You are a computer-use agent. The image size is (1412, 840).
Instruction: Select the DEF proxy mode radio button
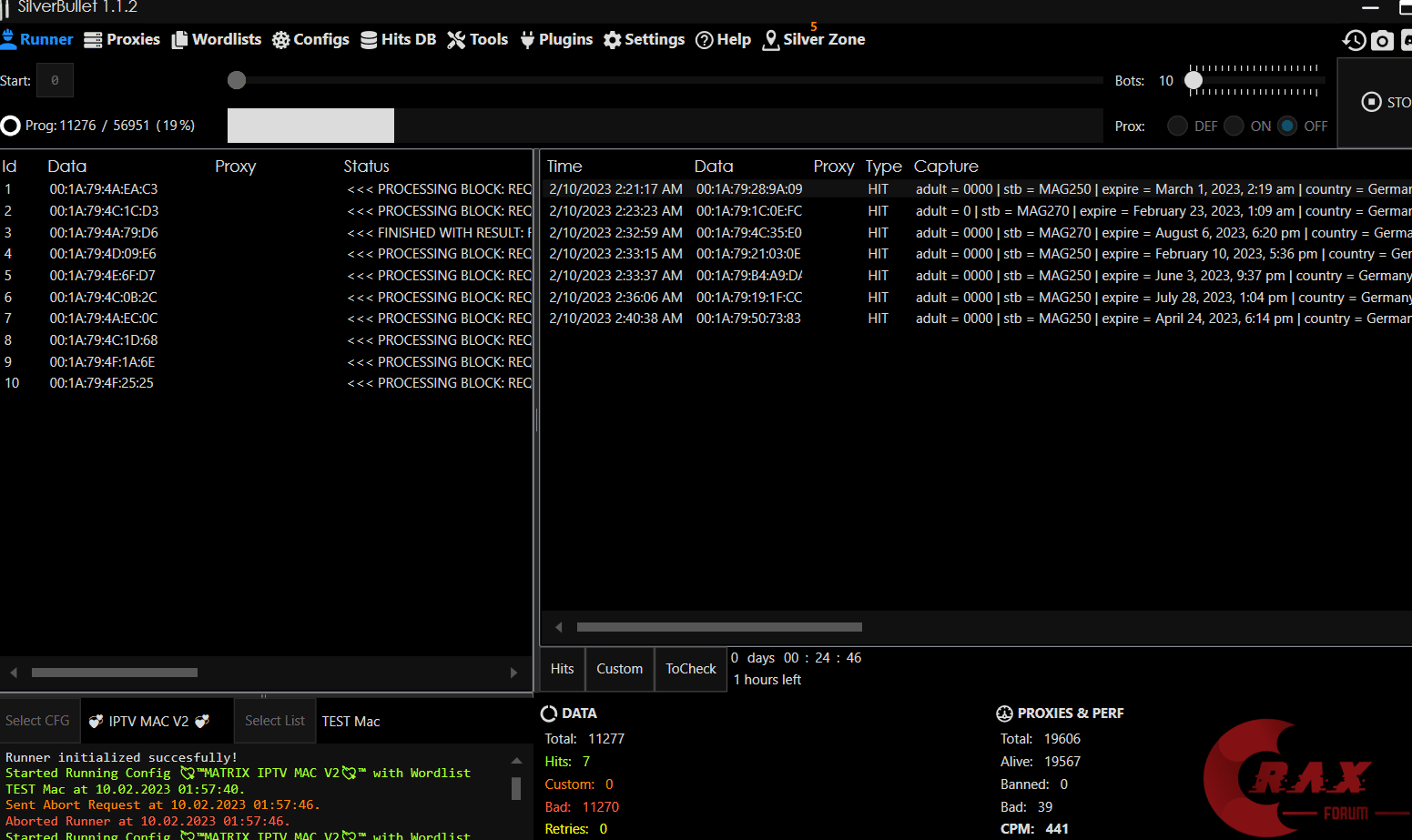point(1177,126)
